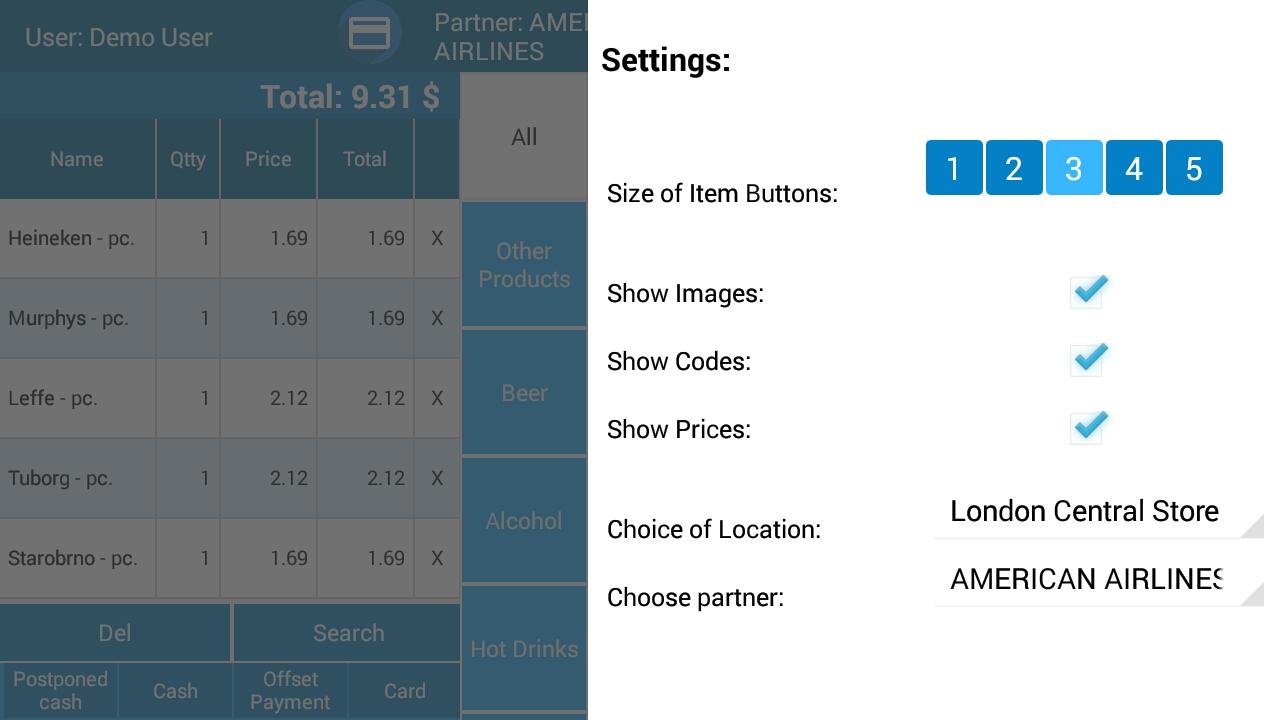Toggle the Show Images checkbox
The image size is (1280, 720).
(x=1087, y=292)
